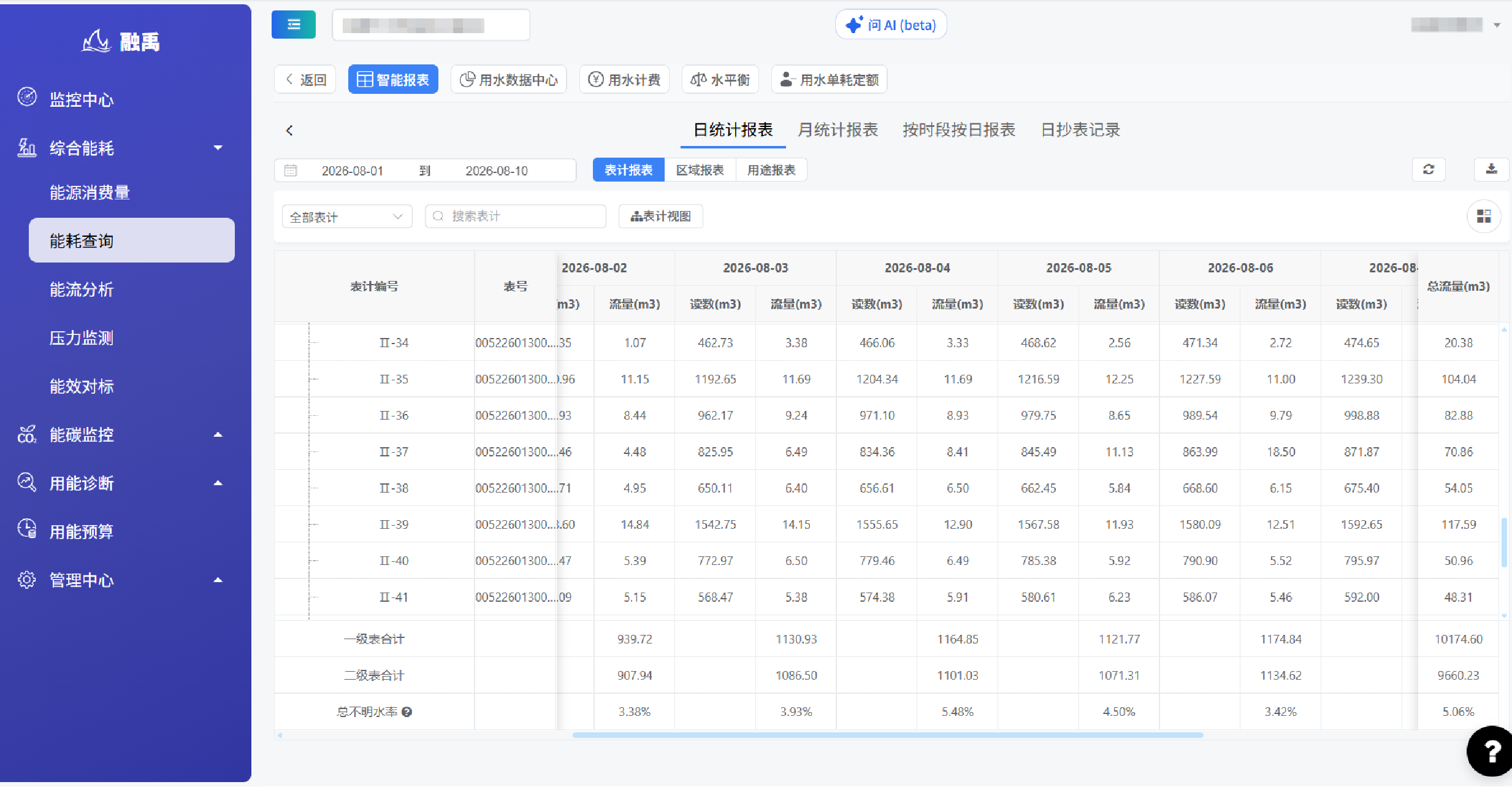Expand the 用能诊断 menu arrow
Viewport: 1512px width, 787px height.
coord(218,483)
